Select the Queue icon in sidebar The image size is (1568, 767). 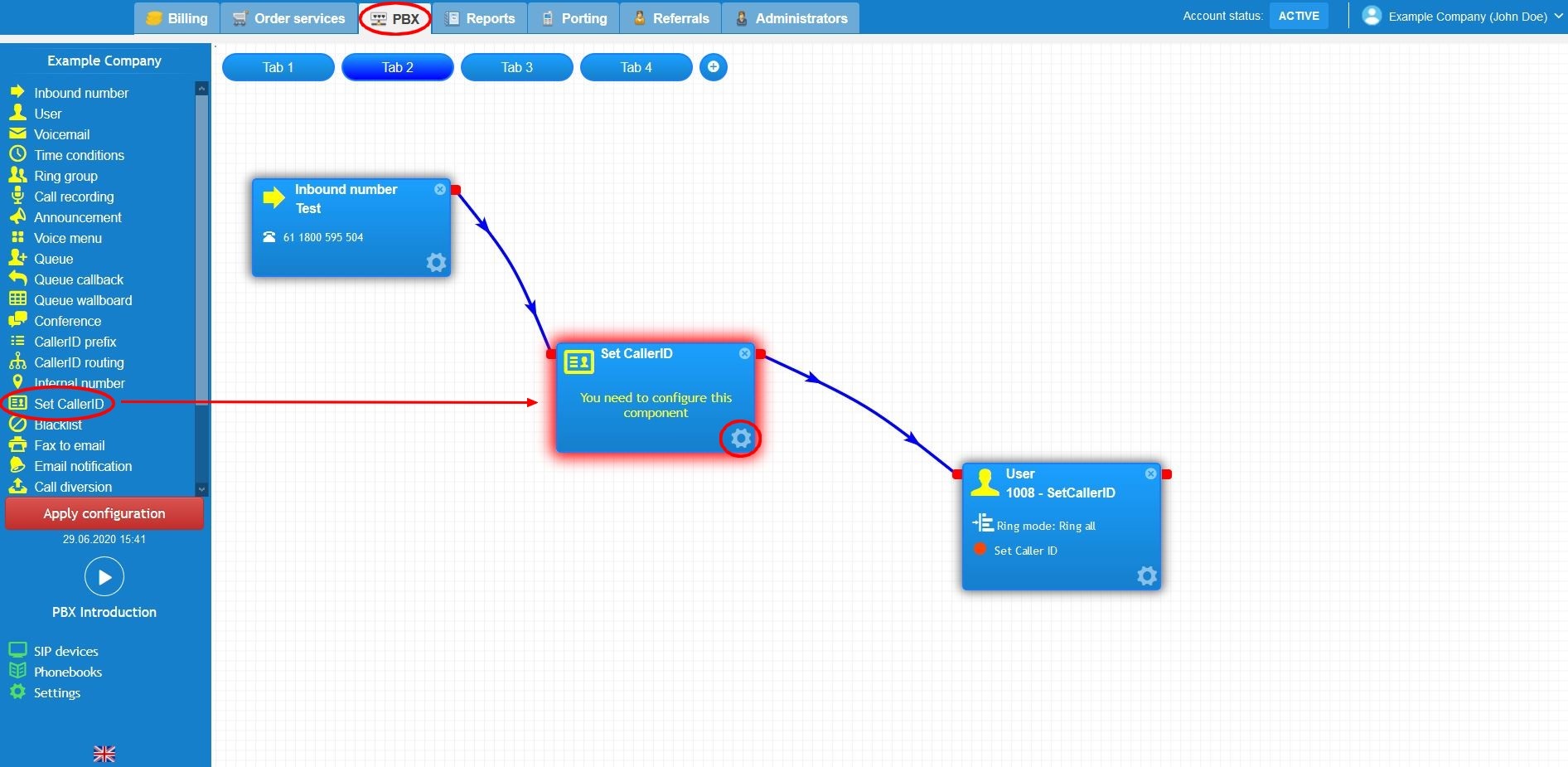(x=17, y=257)
